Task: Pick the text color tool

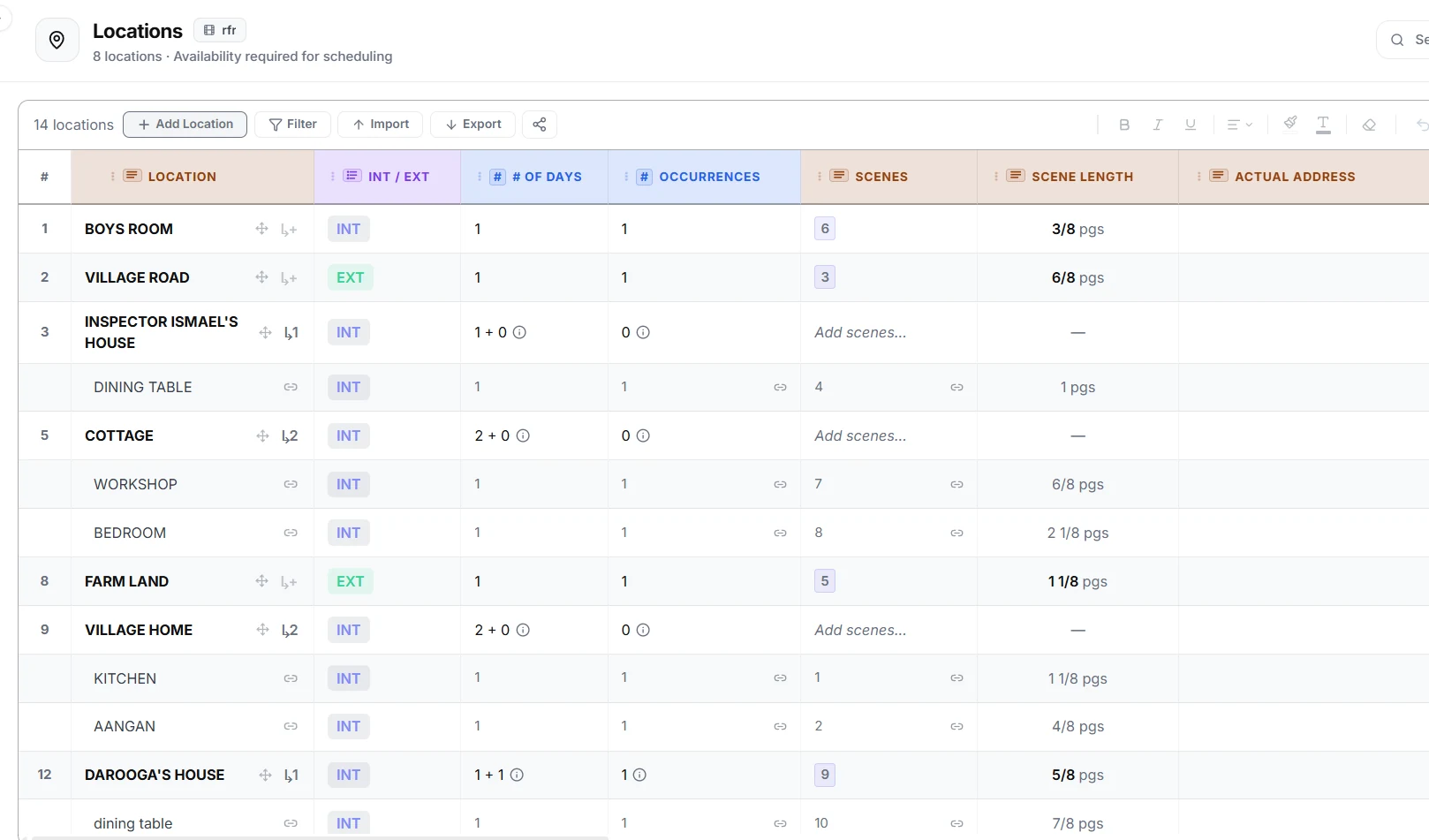Action: (x=1323, y=125)
